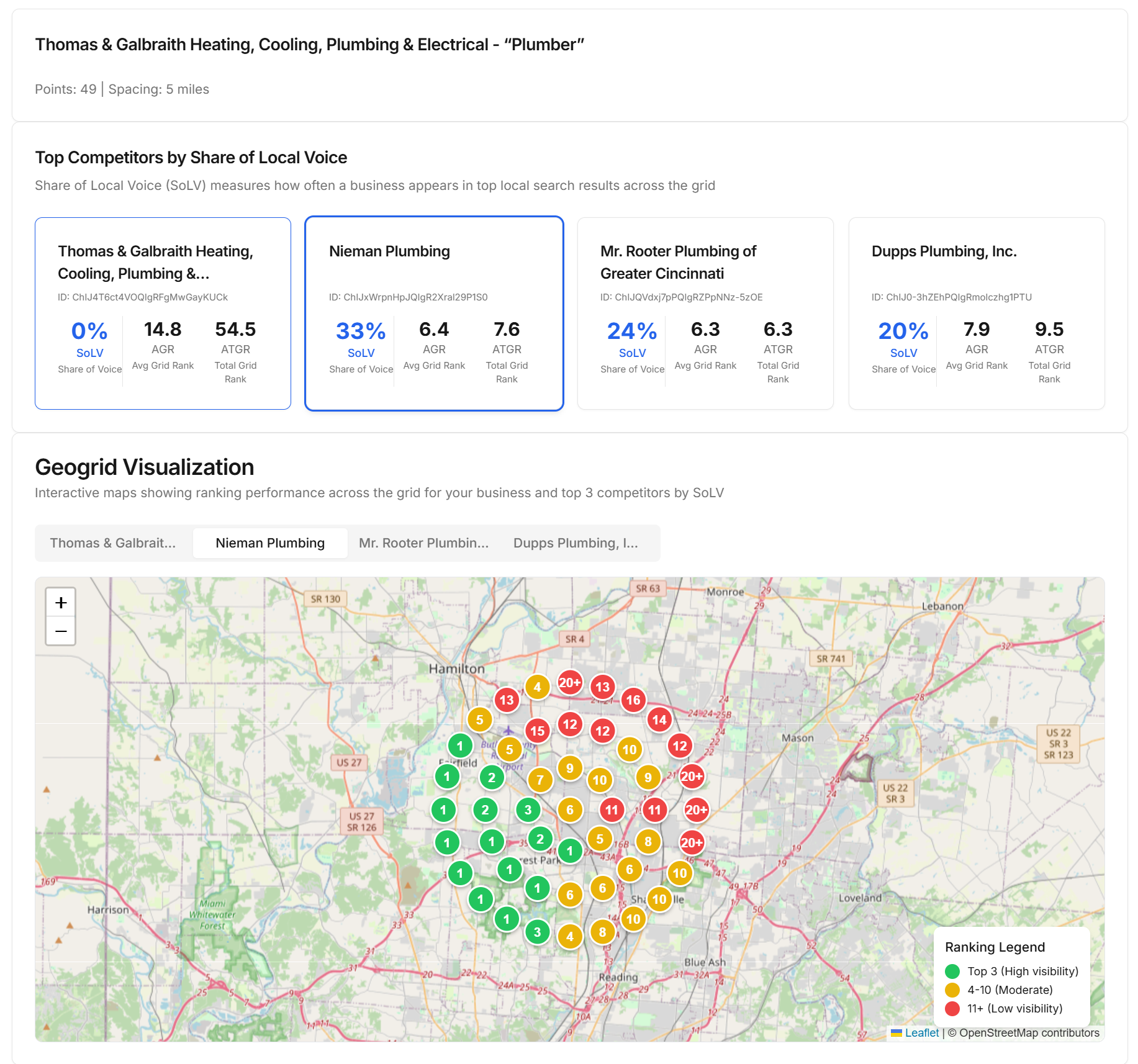Click the red "13" marker near Hamilton
This screenshot has width=1138, height=1064.
[507, 700]
